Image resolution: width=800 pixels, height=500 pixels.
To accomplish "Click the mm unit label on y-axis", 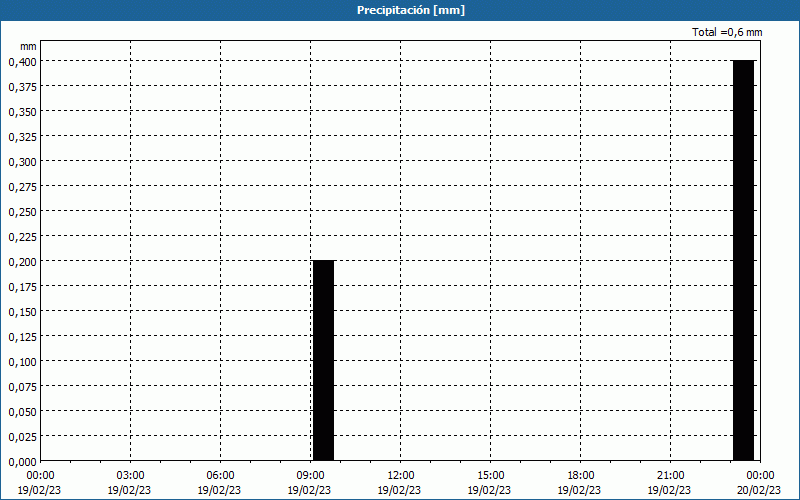I will (29, 46).
